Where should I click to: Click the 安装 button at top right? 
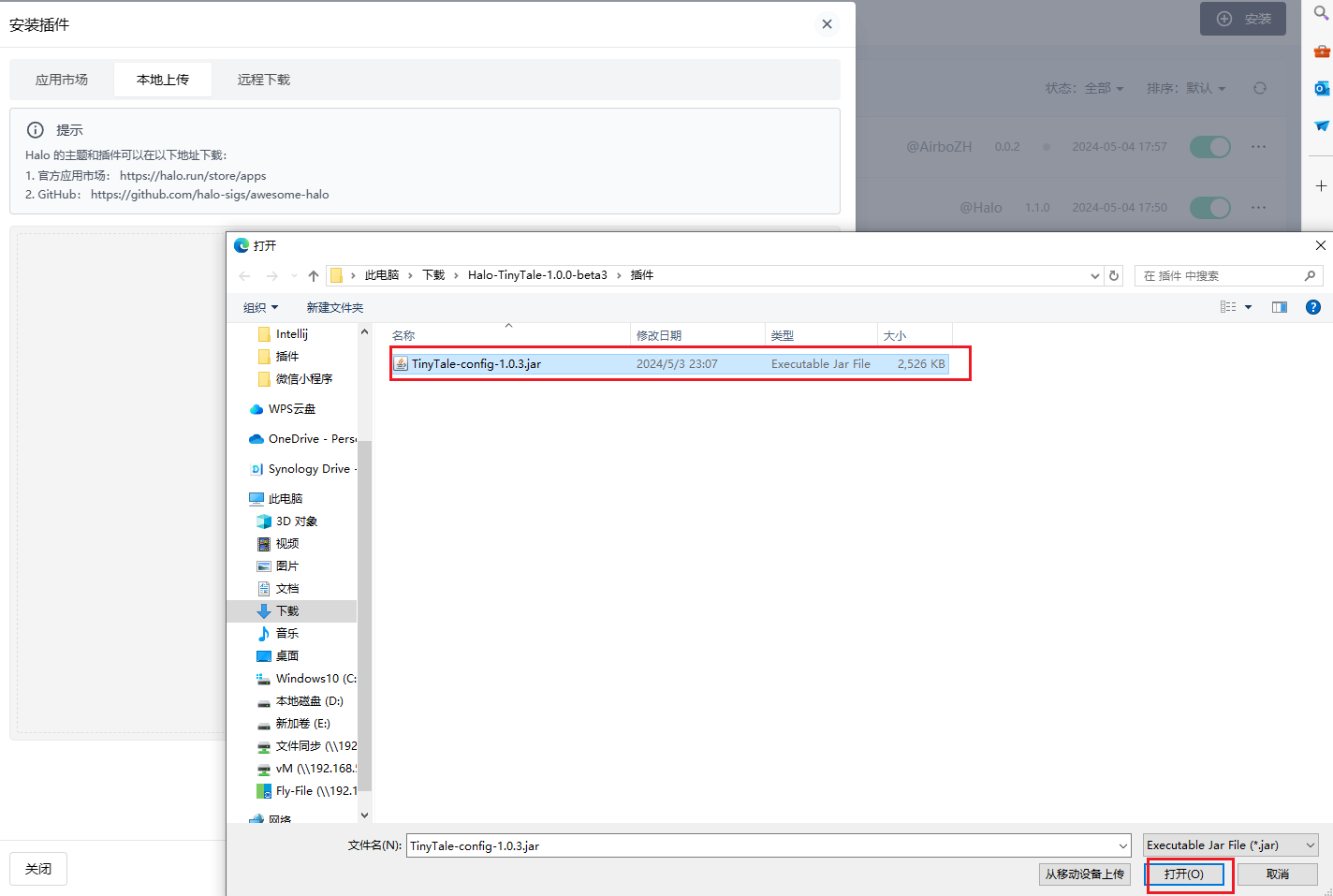[1243, 19]
